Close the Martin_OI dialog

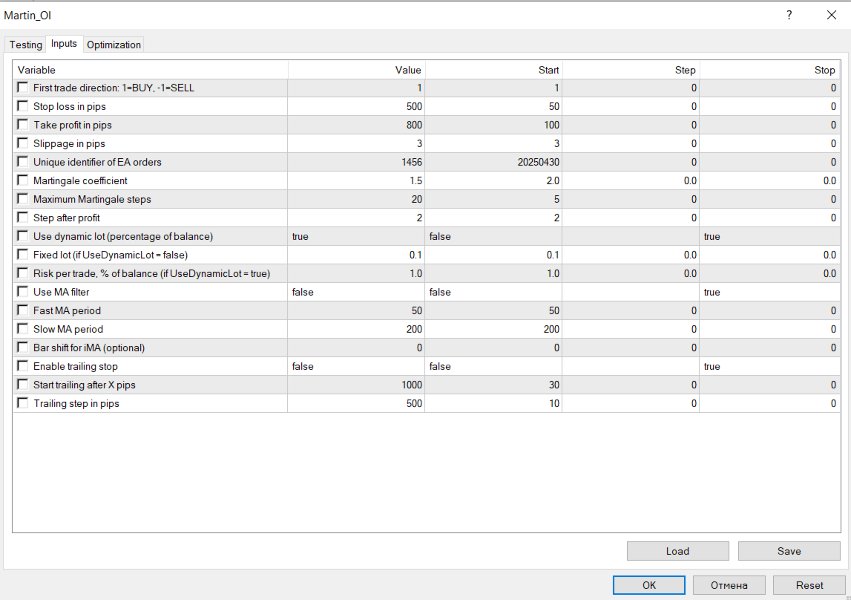[831, 15]
